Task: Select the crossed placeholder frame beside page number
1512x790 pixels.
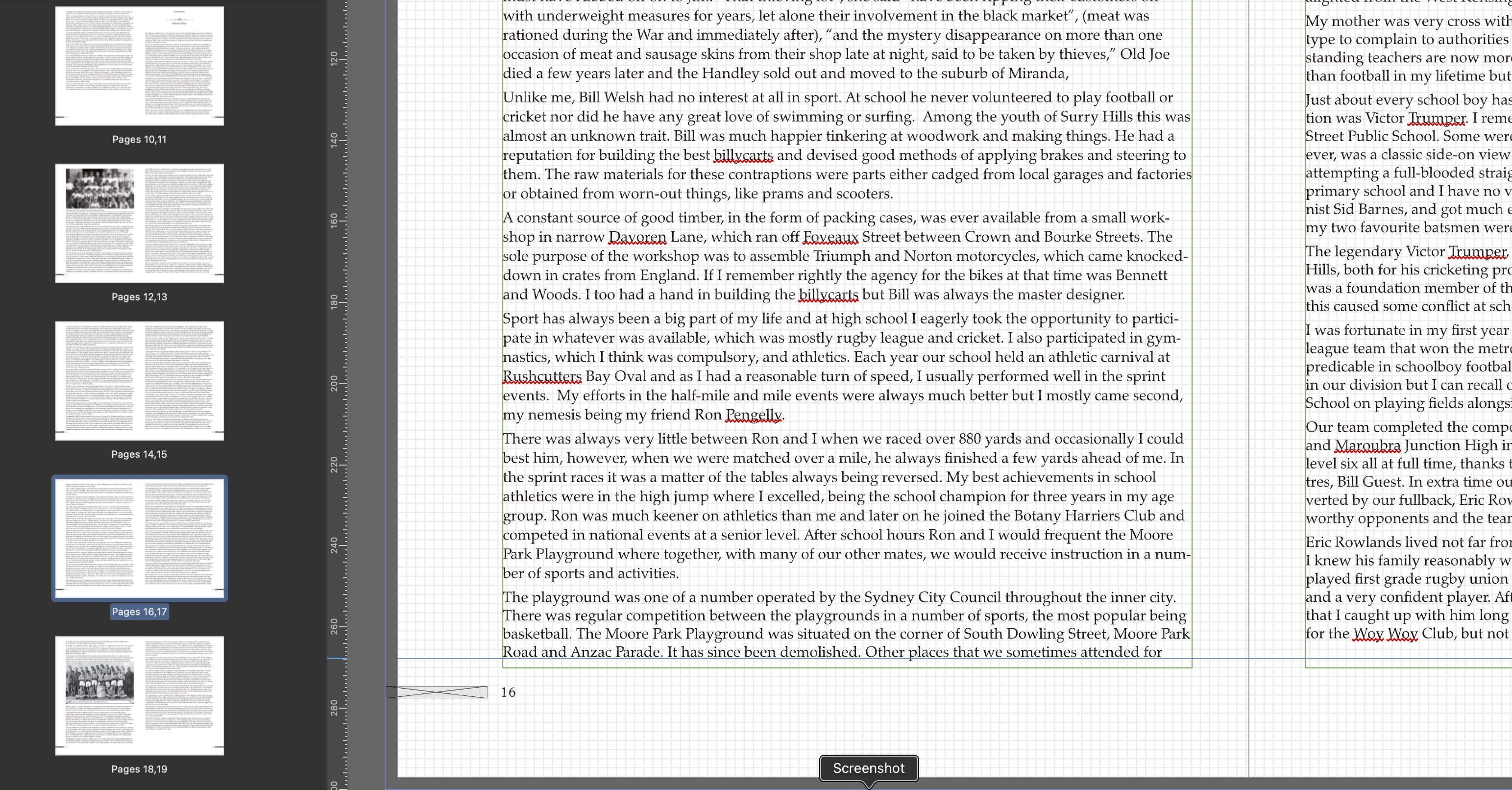Action: 437,692
